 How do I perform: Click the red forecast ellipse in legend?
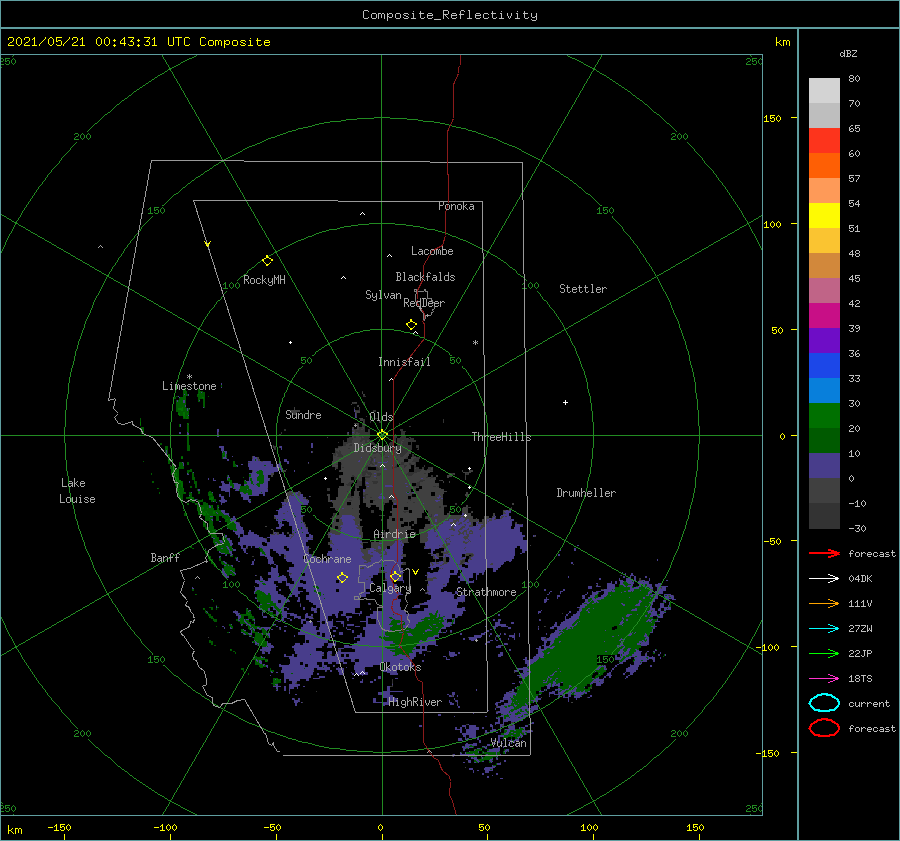(x=824, y=728)
